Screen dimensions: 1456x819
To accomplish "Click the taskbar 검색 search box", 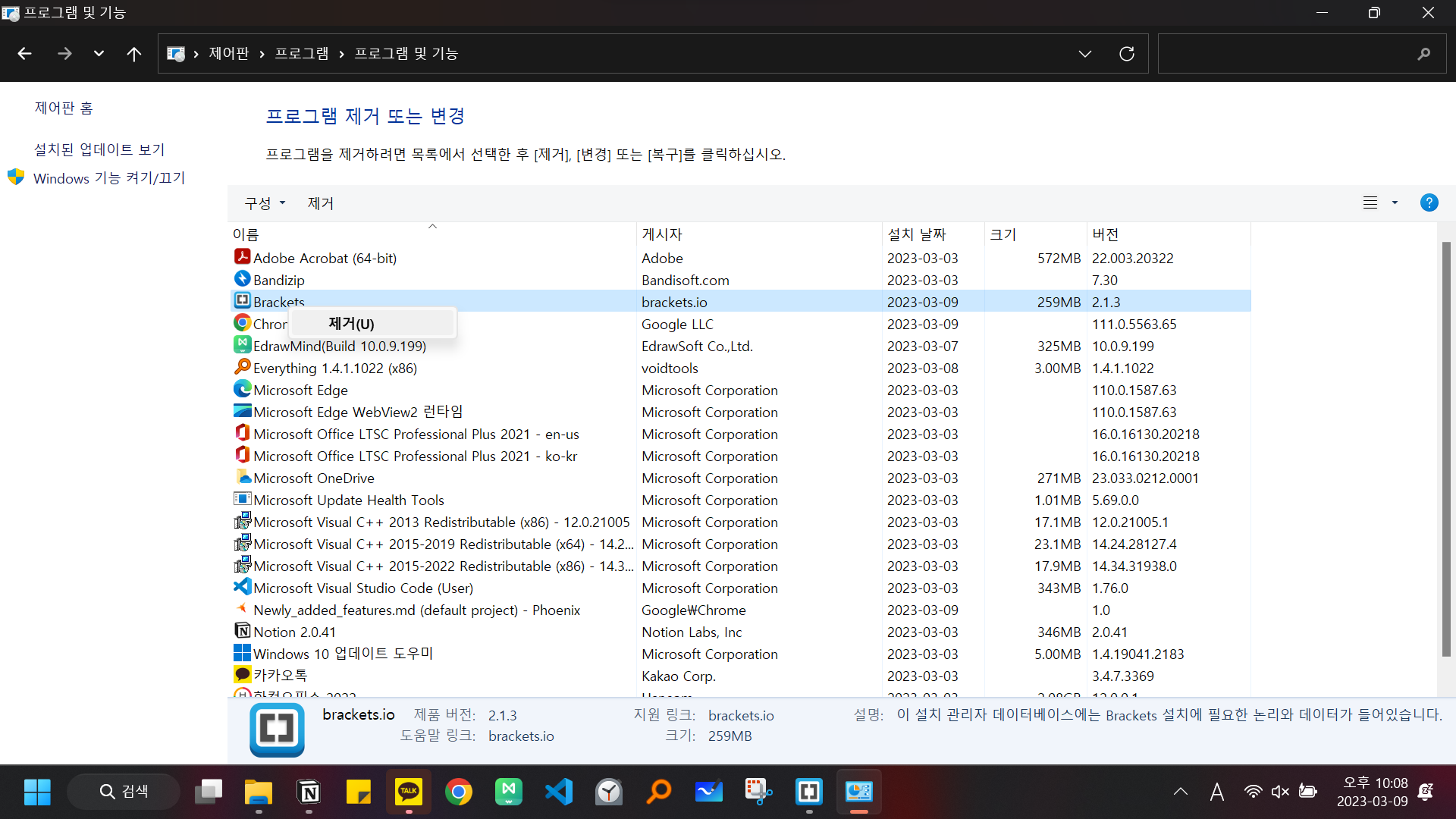I will (x=124, y=792).
